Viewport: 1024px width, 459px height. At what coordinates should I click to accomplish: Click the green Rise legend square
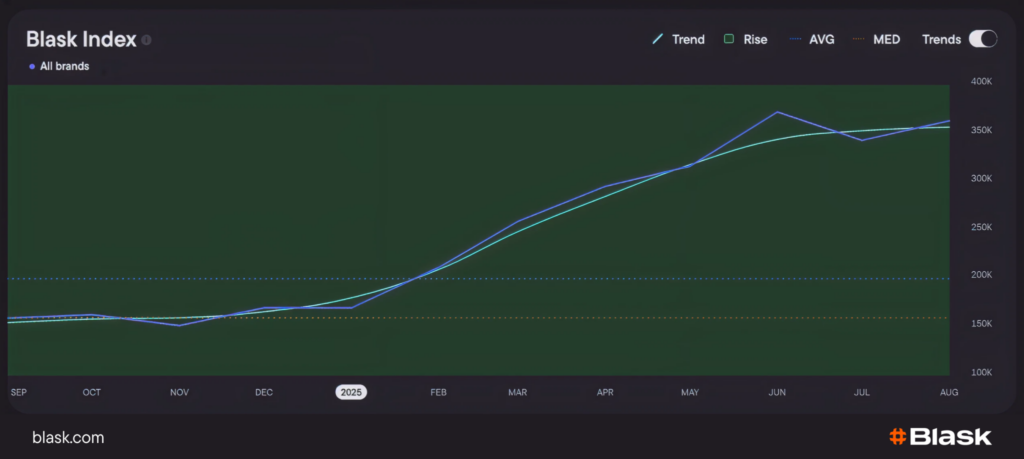click(730, 39)
